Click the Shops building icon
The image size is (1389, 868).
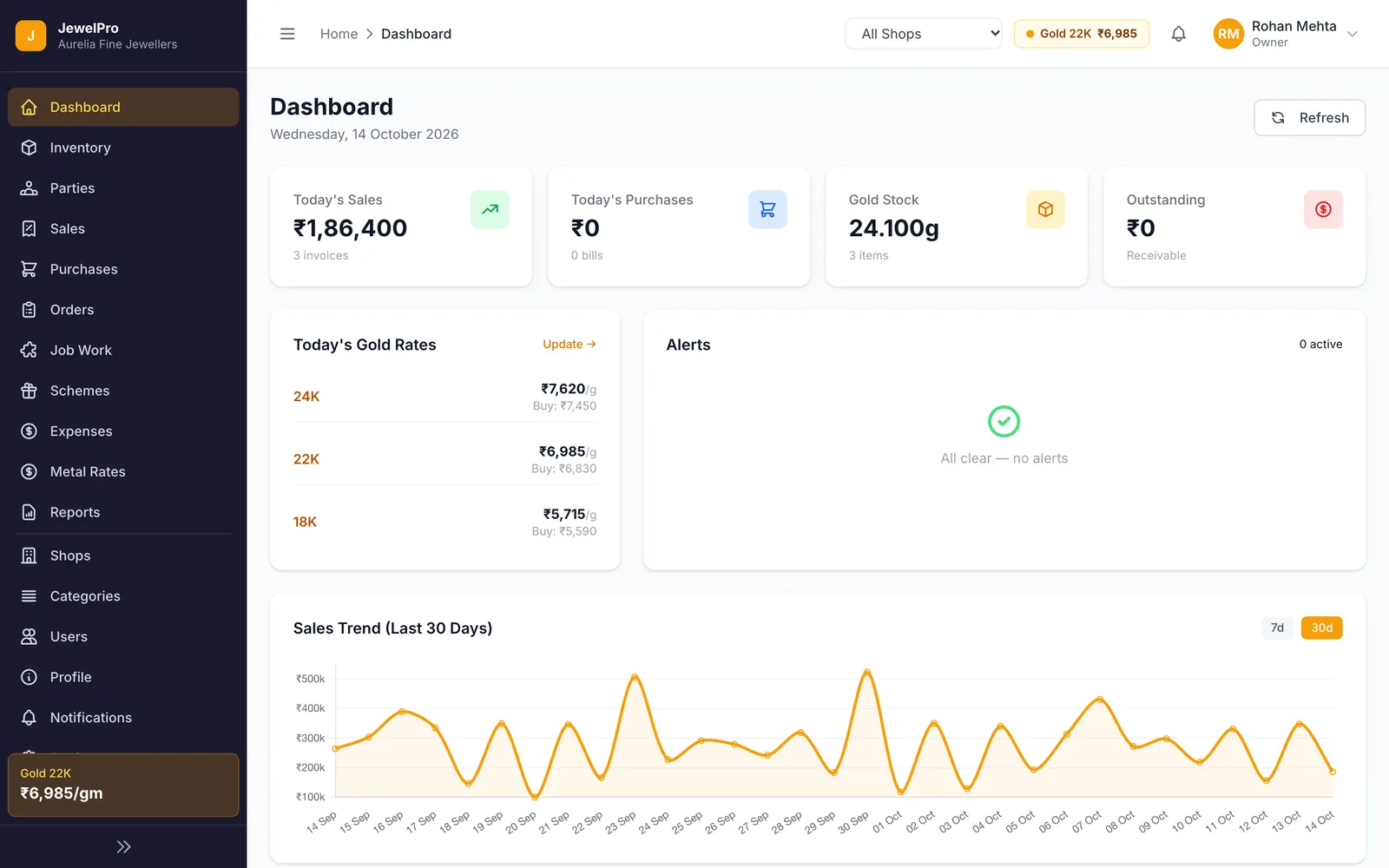[x=29, y=556]
